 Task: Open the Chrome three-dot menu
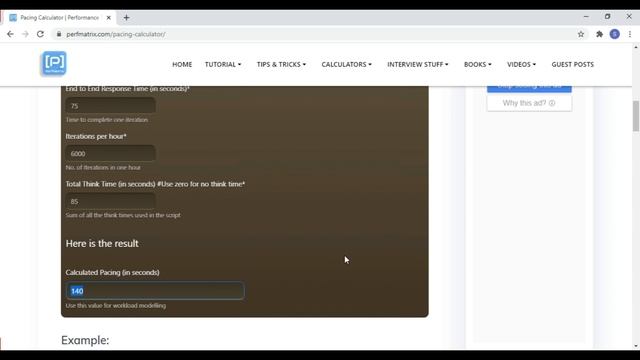(x=630, y=34)
